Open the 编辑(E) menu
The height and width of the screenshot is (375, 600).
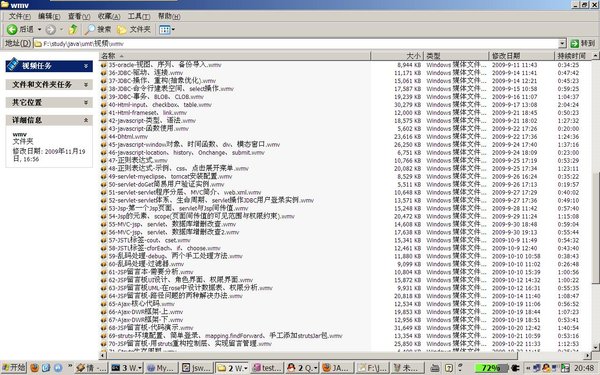49,16
